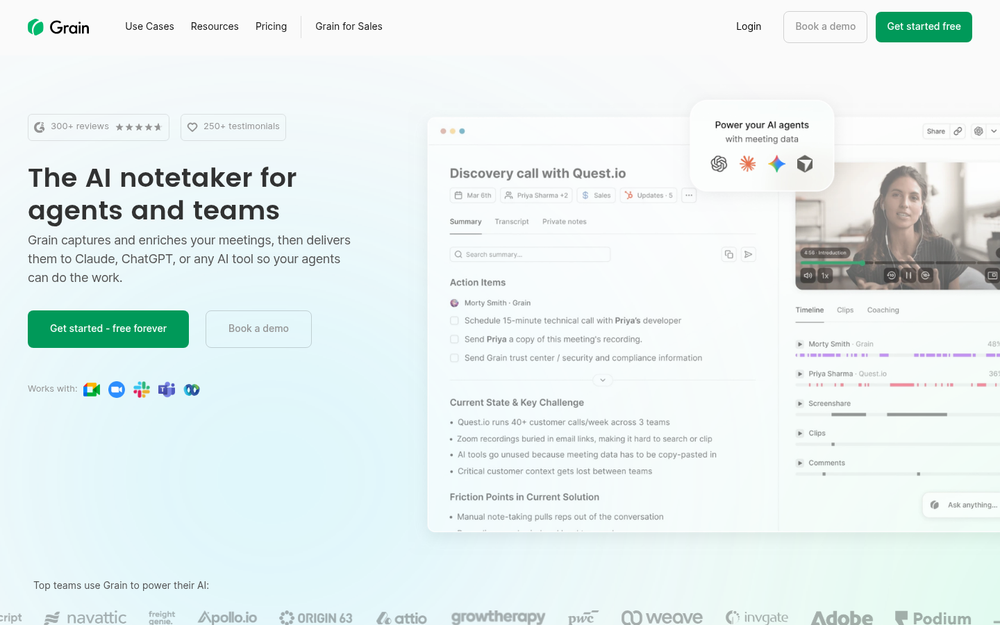Open the Resources menu
Image resolution: width=1000 pixels, height=625 pixels.
pos(214,26)
